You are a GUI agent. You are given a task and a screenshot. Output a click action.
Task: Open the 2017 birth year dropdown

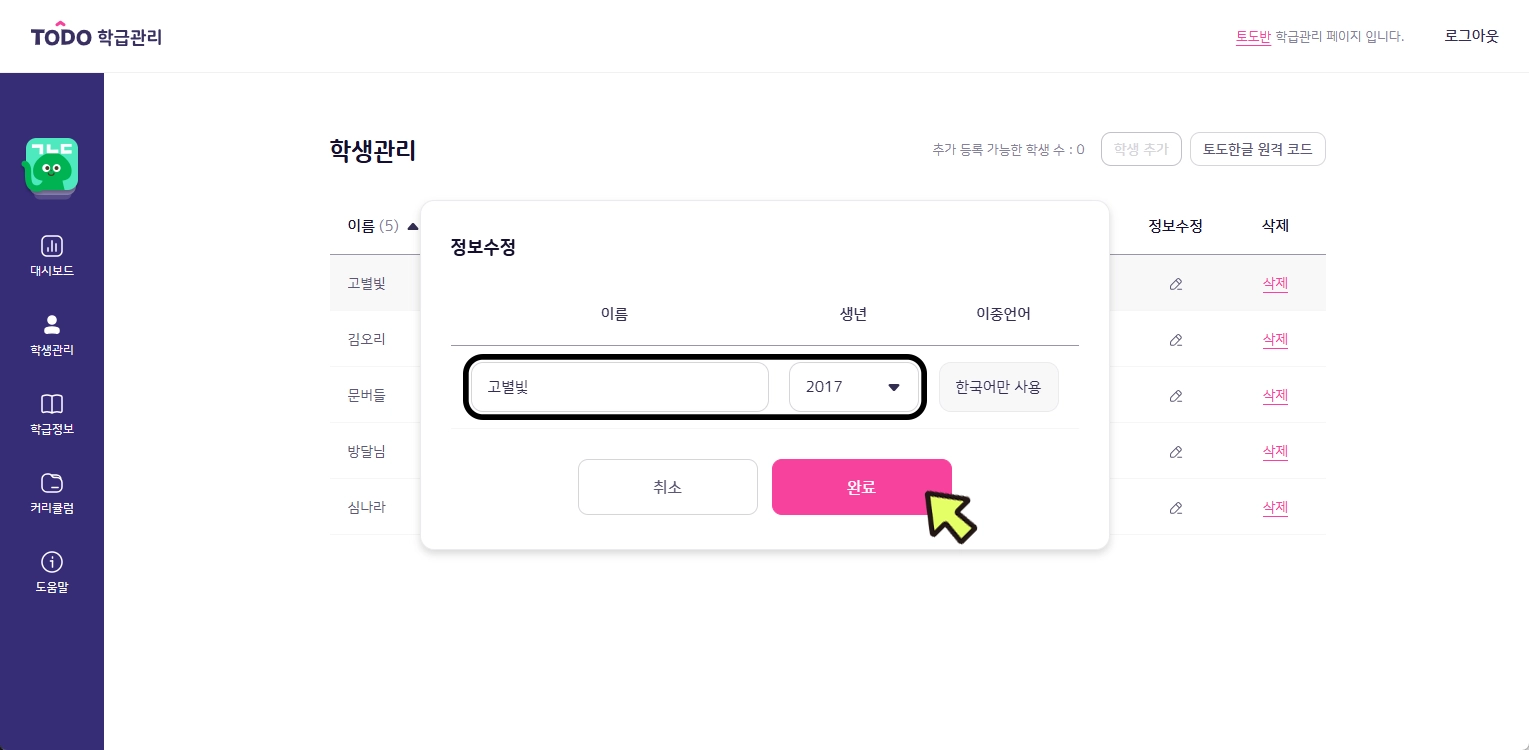[854, 387]
